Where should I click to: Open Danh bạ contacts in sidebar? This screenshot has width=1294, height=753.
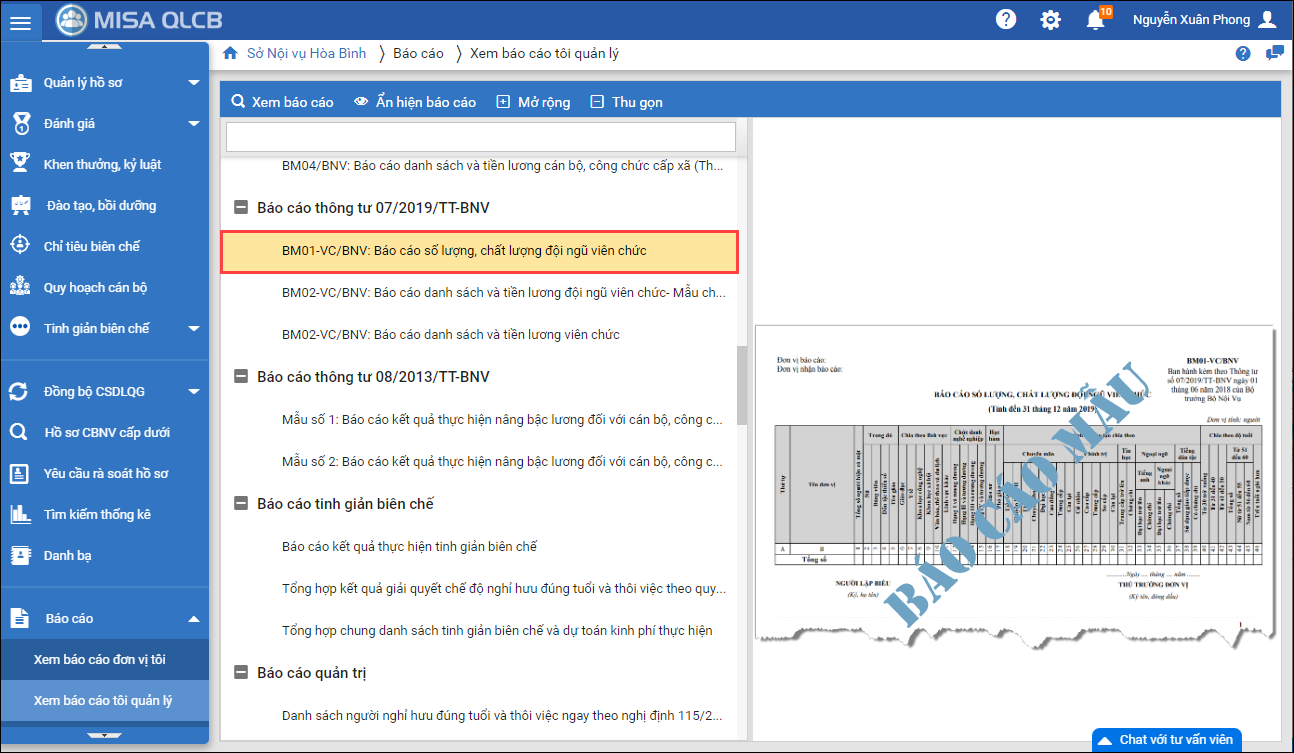pyautogui.click(x=74, y=555)
